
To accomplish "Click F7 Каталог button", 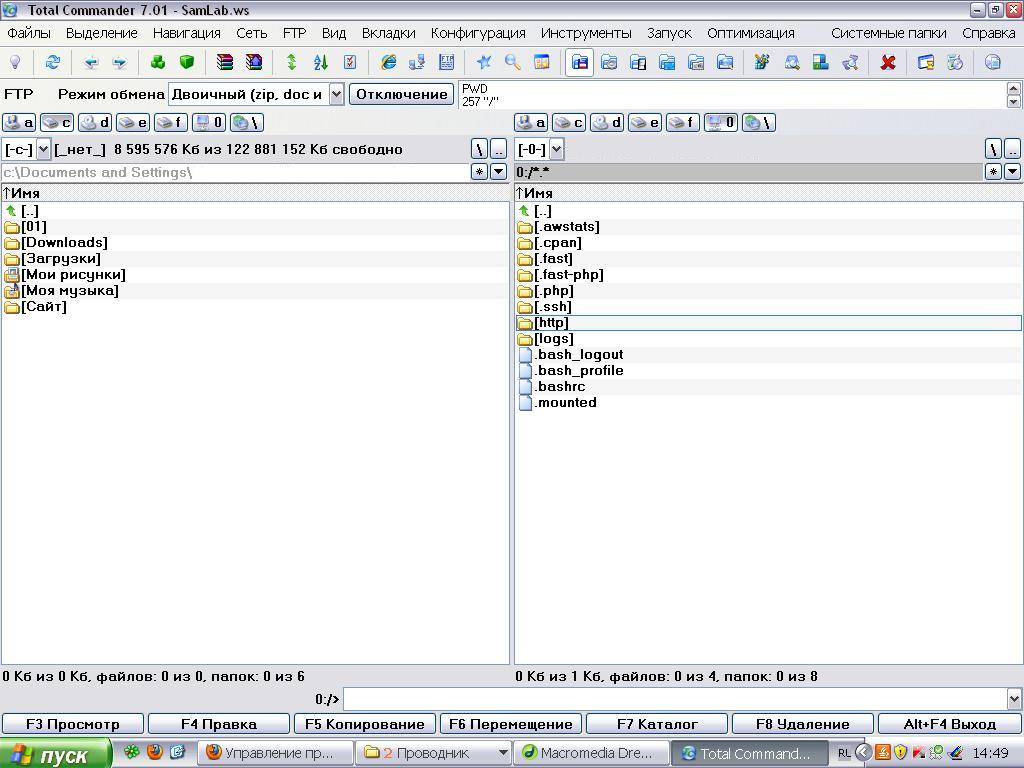I will 657,724.
